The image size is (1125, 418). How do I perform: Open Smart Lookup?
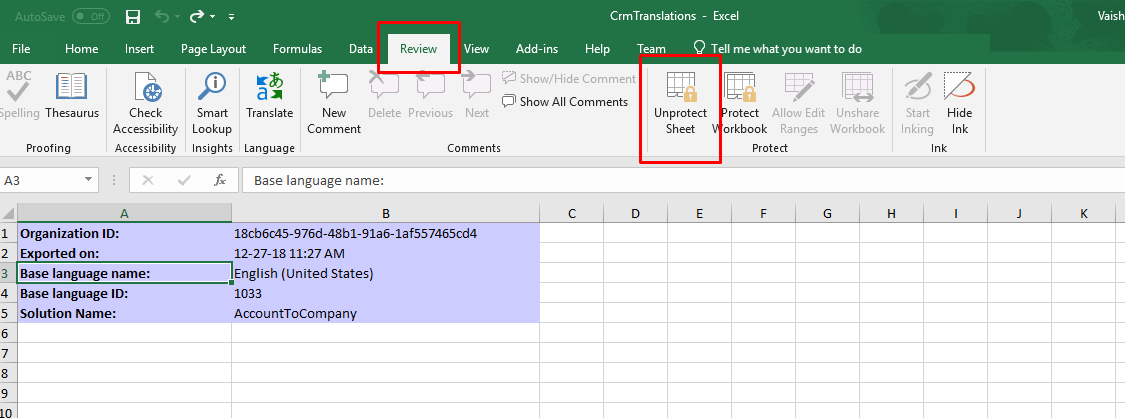pyautogui.click(x=212, y=103)
